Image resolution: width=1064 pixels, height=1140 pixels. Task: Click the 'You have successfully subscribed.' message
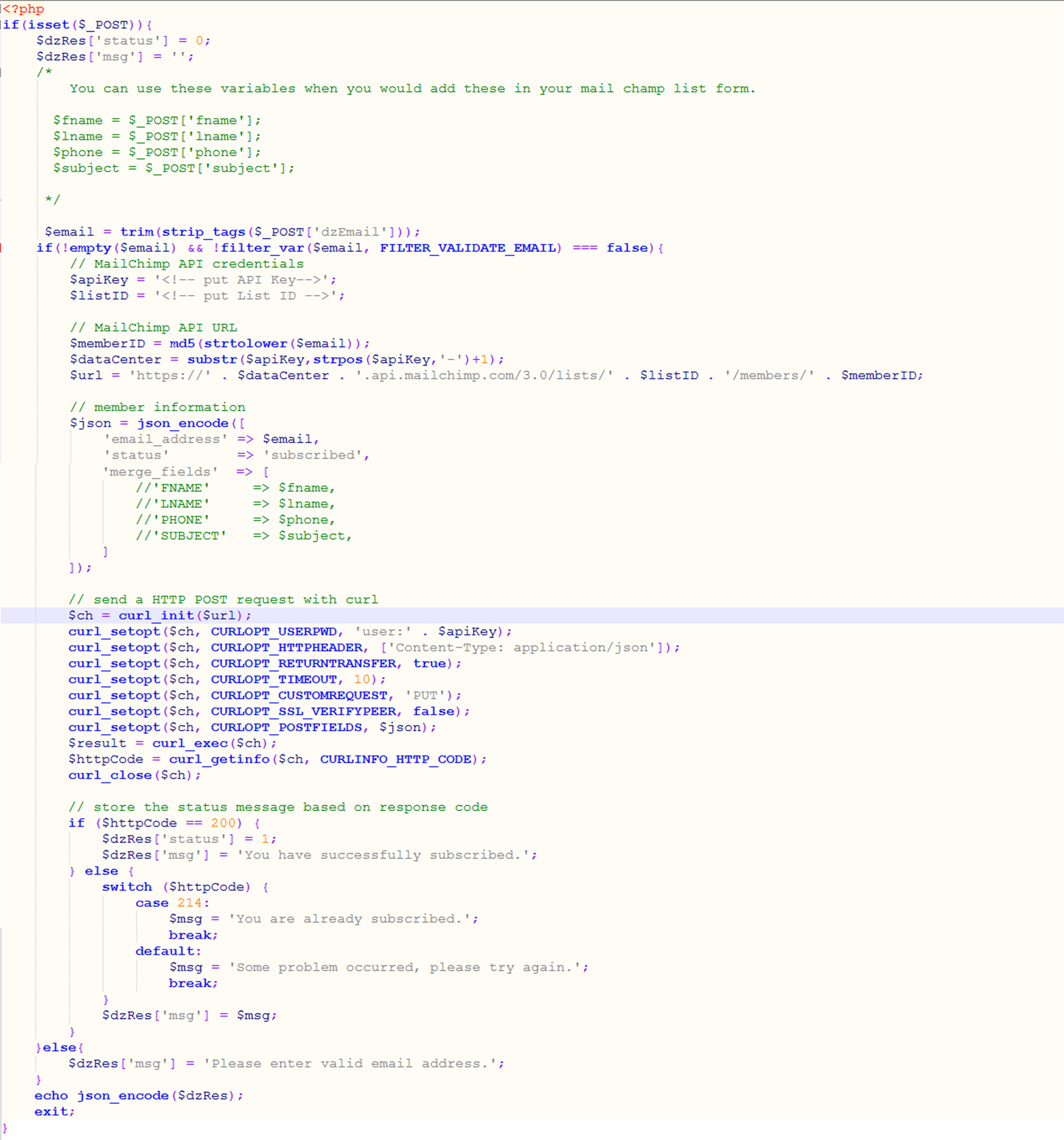coord(383,855)
